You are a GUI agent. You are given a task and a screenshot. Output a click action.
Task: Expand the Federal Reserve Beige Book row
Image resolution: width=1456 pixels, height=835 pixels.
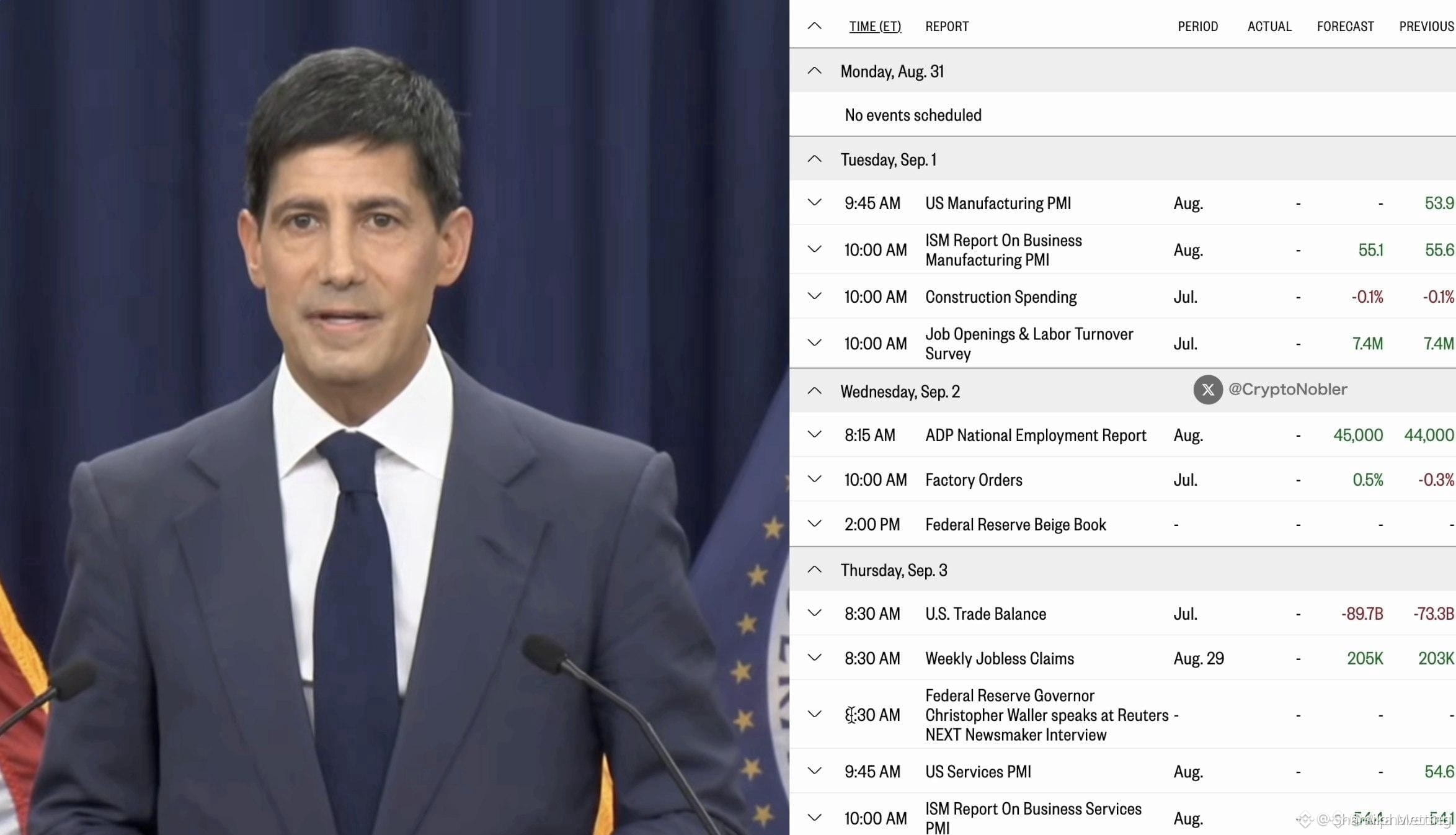tap(814, 524)
